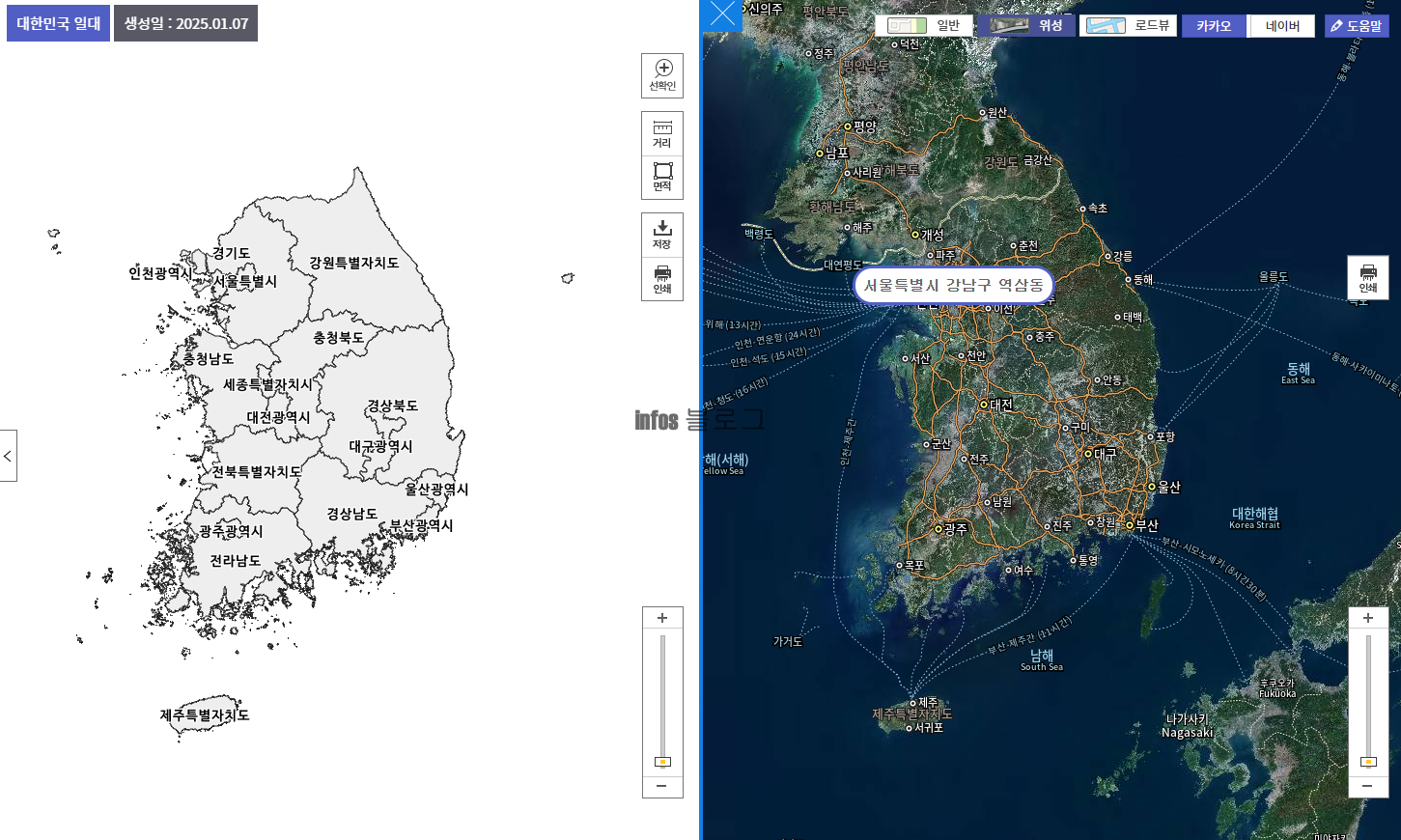Viewport: 1401px width, 840px height.
Task: Select 부산광역시 on the outline map
Action: (422, 526)
